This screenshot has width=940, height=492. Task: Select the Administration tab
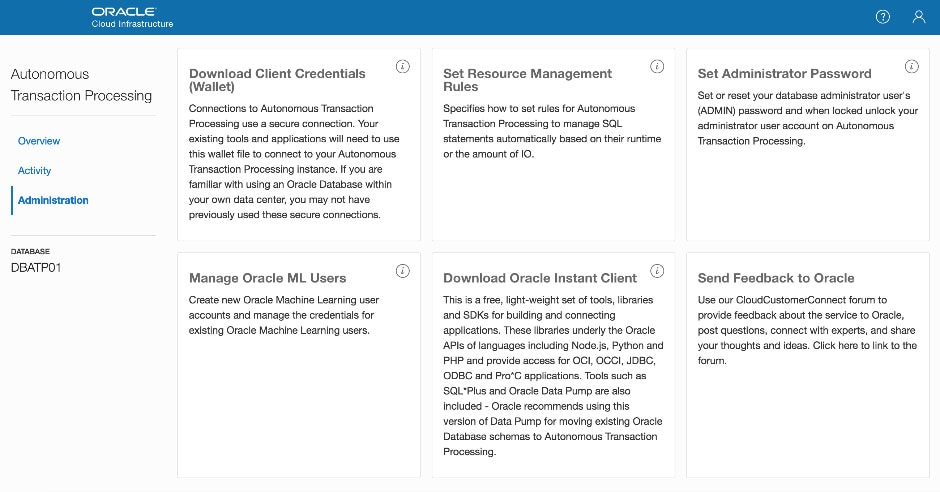pyautogui.click(x=53, y=200)
